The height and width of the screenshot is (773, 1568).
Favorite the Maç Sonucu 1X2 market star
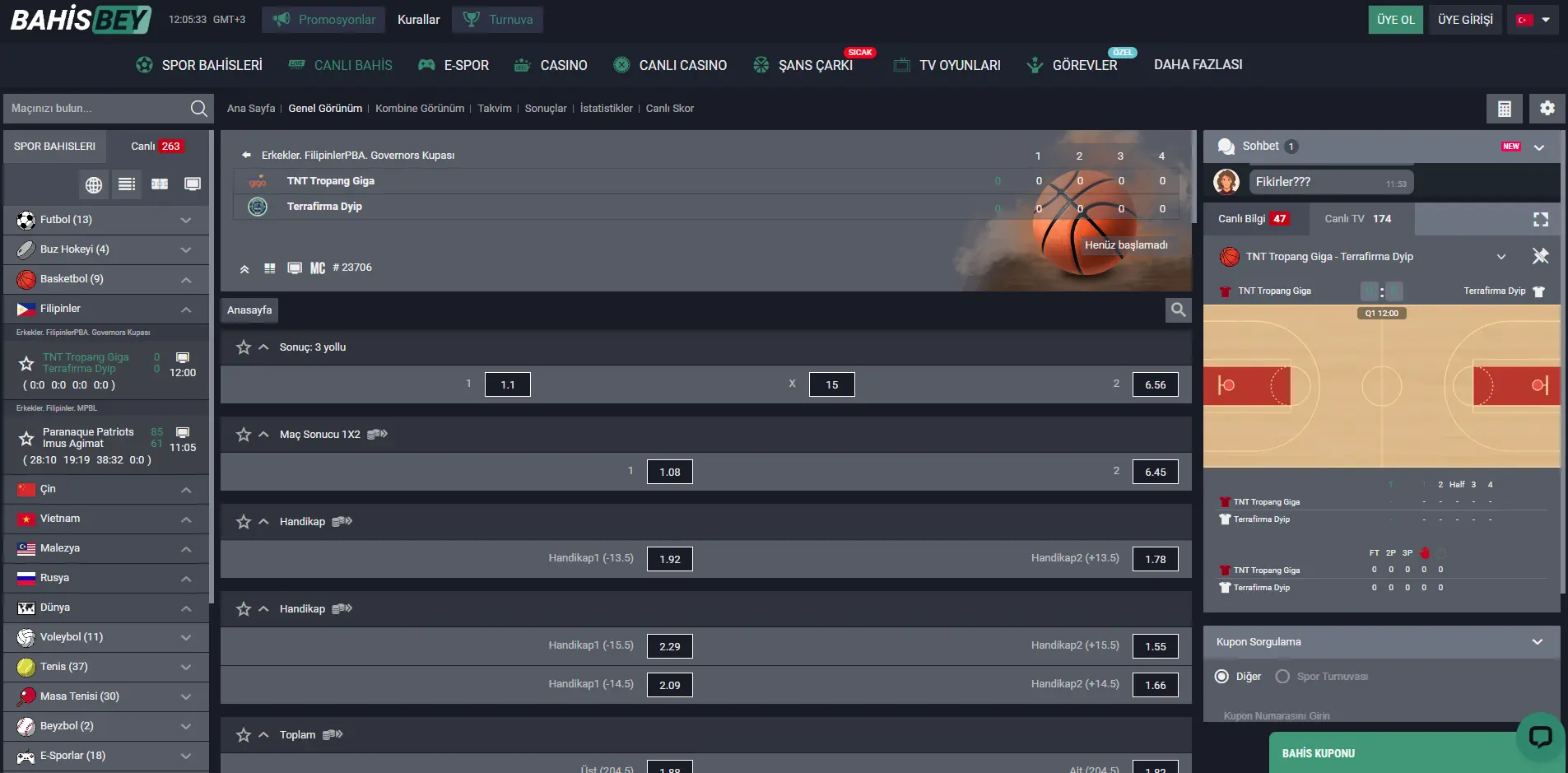click(244, 435)
